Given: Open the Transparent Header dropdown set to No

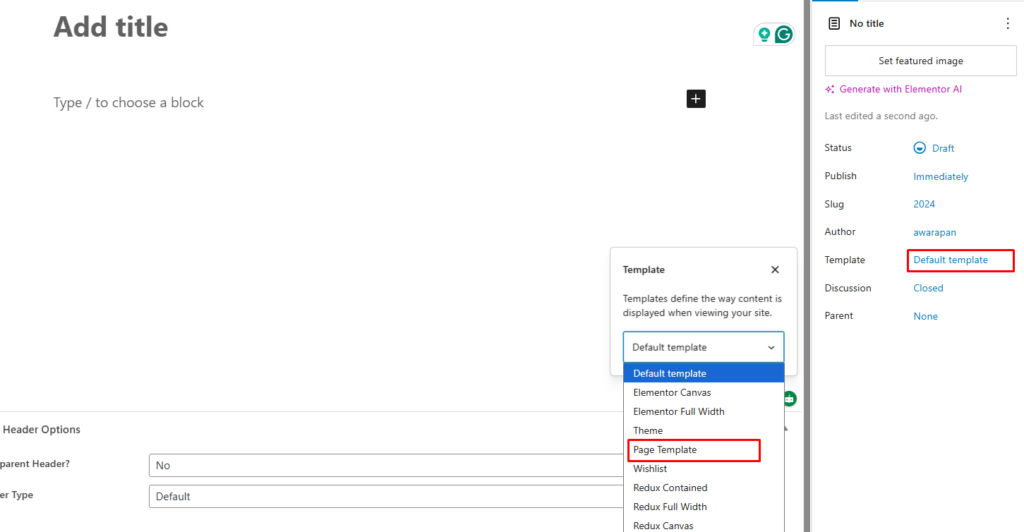Looking at the screenshot, I should (385, 465).
